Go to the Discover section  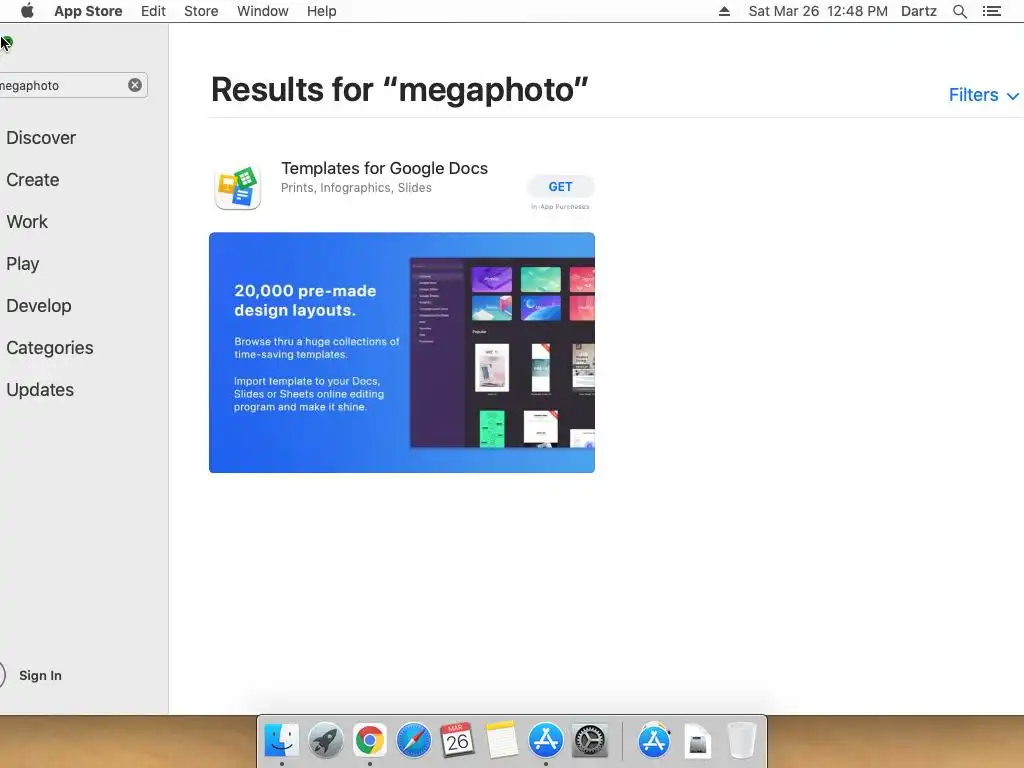click(x=41, y=138)
